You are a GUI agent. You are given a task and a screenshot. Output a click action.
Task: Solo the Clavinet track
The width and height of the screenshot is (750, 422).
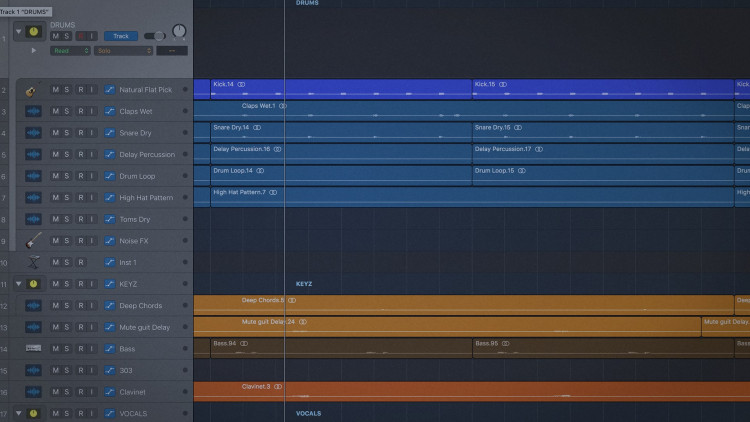point(66,392)
